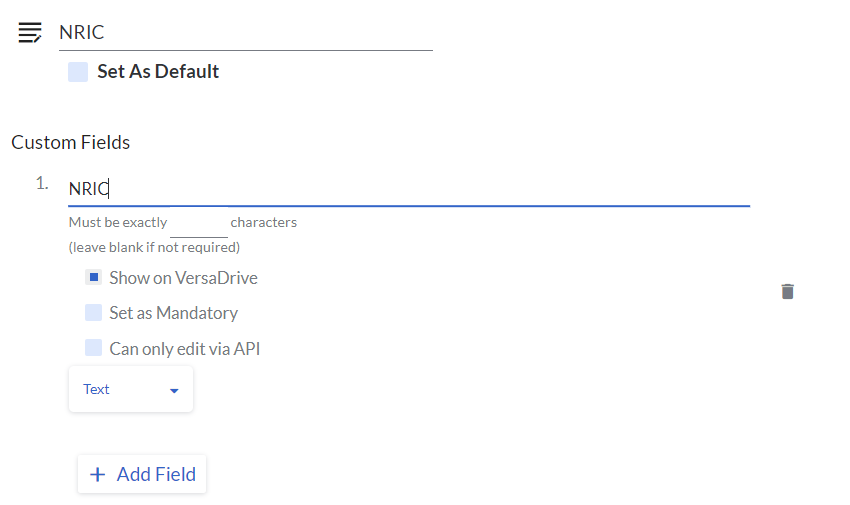This screenshot has width=850, height=505.
Task: Select the exact character count input
Action: (x=198, y=222)
